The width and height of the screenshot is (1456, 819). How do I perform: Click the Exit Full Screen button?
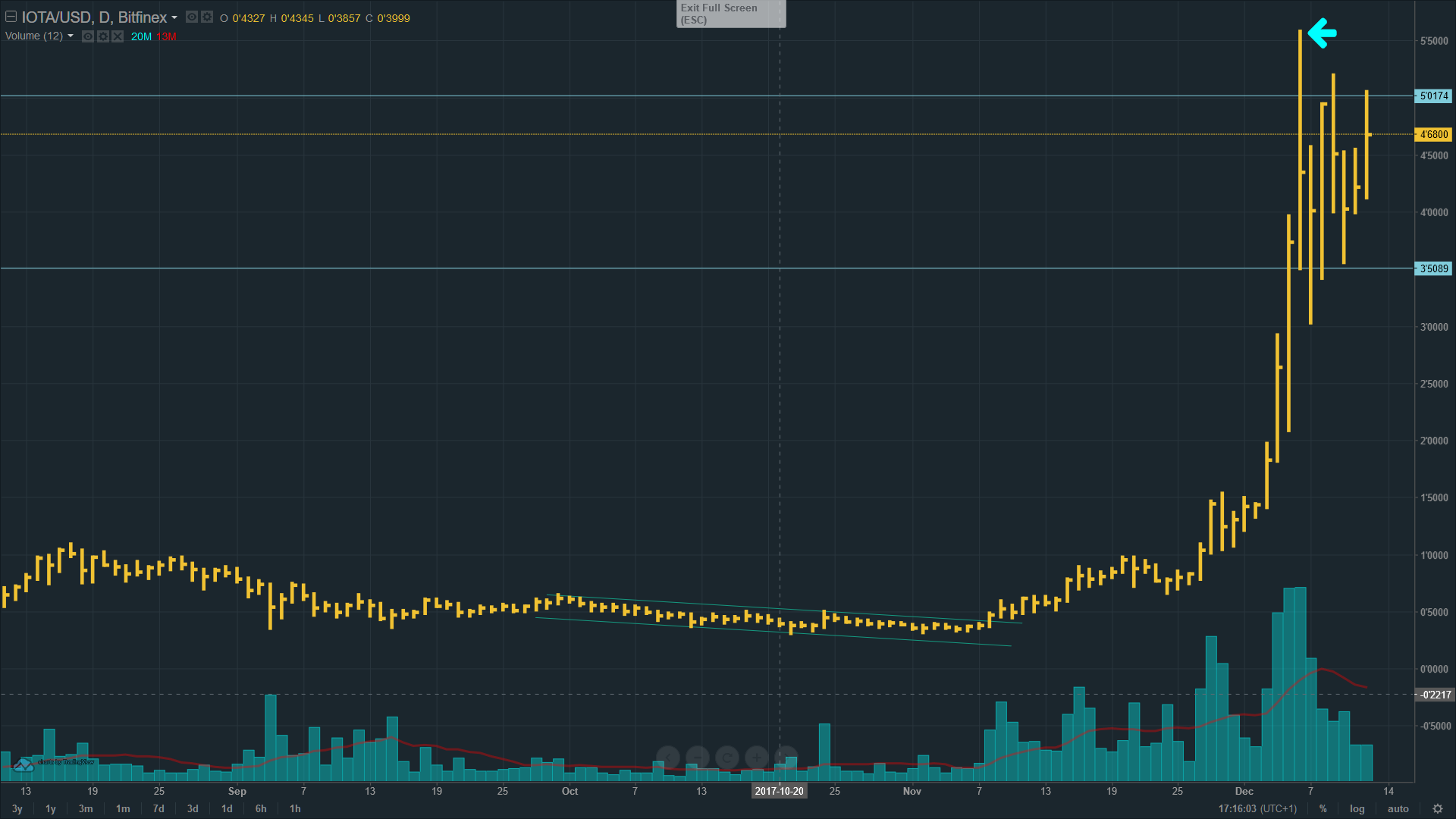pyautogui.click(x=730, y=14)
